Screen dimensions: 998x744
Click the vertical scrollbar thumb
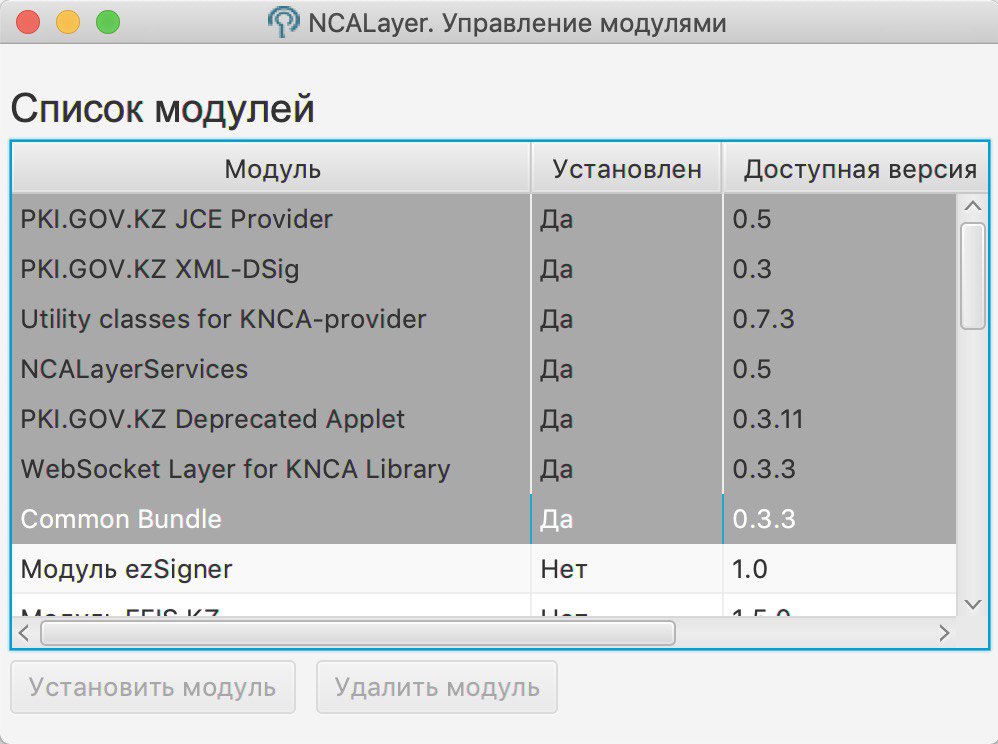pyautogui.click(x=973, y=276)
